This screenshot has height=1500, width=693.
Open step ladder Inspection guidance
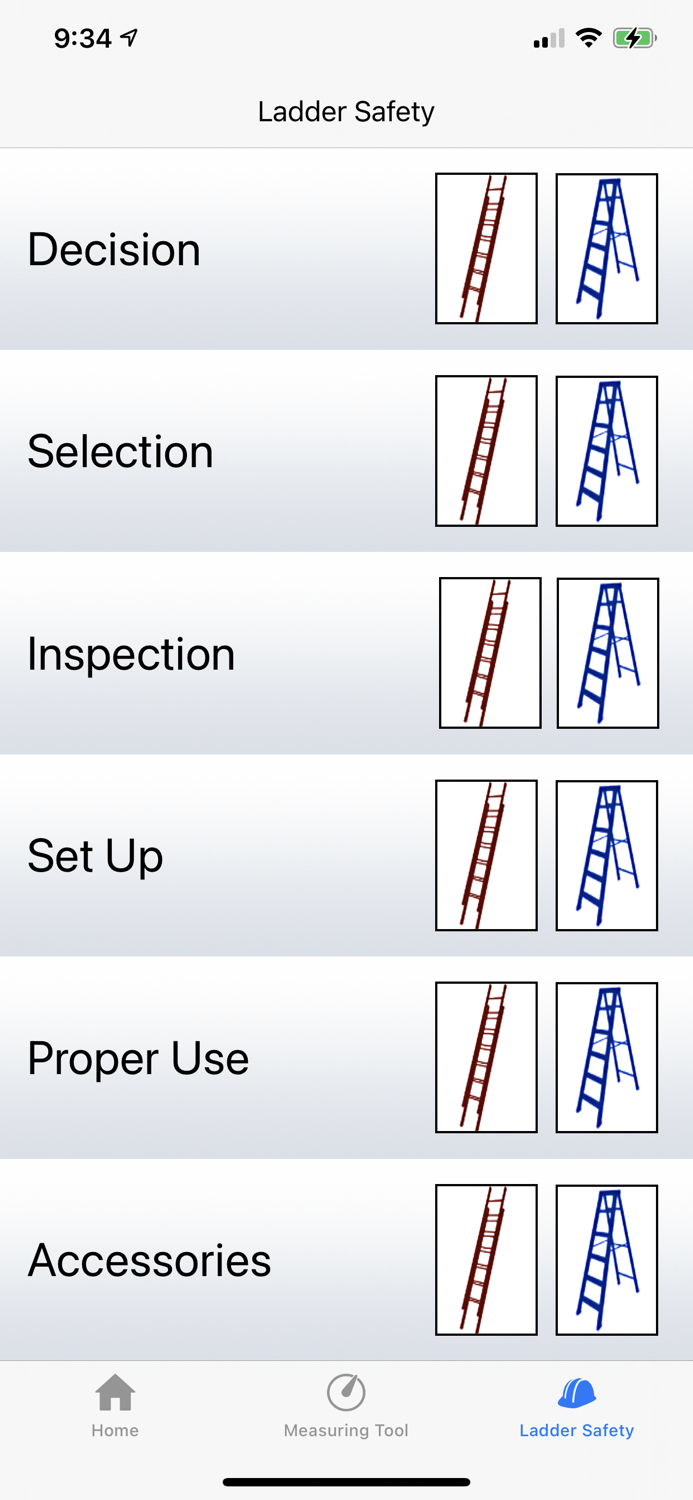pyautogui.click(x=607, y=652)
